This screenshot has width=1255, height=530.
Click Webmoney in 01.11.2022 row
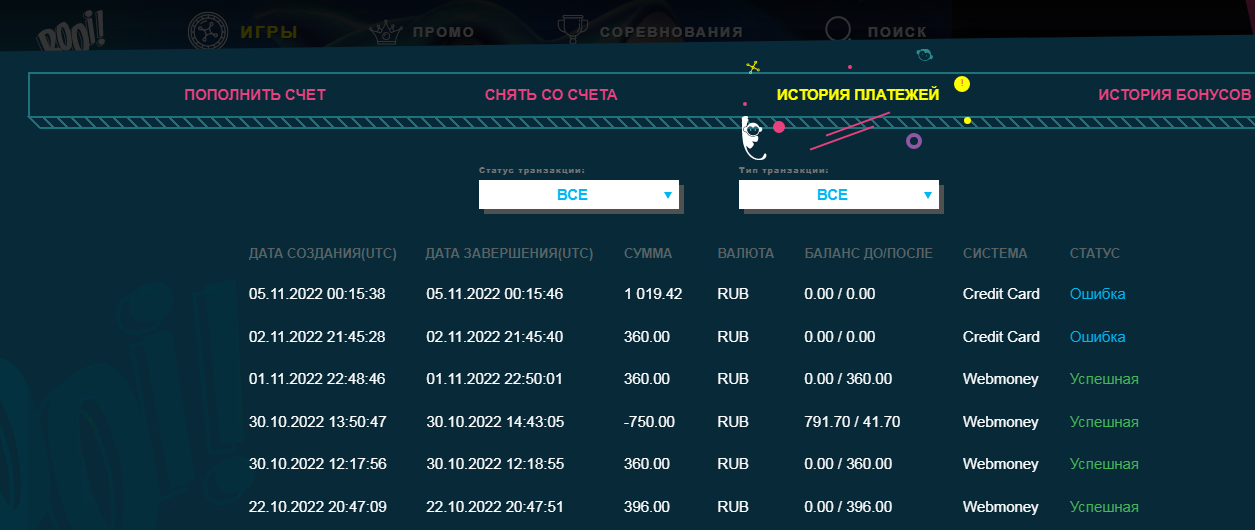[1000, 379]
